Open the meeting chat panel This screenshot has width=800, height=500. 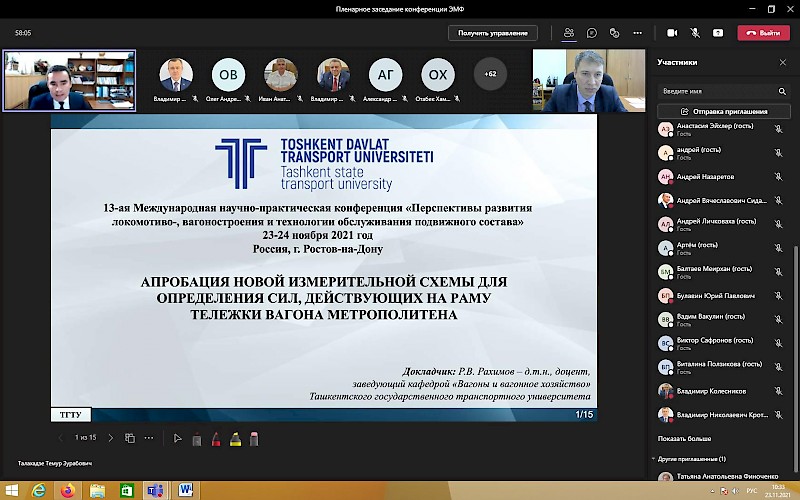coord(592,33)
